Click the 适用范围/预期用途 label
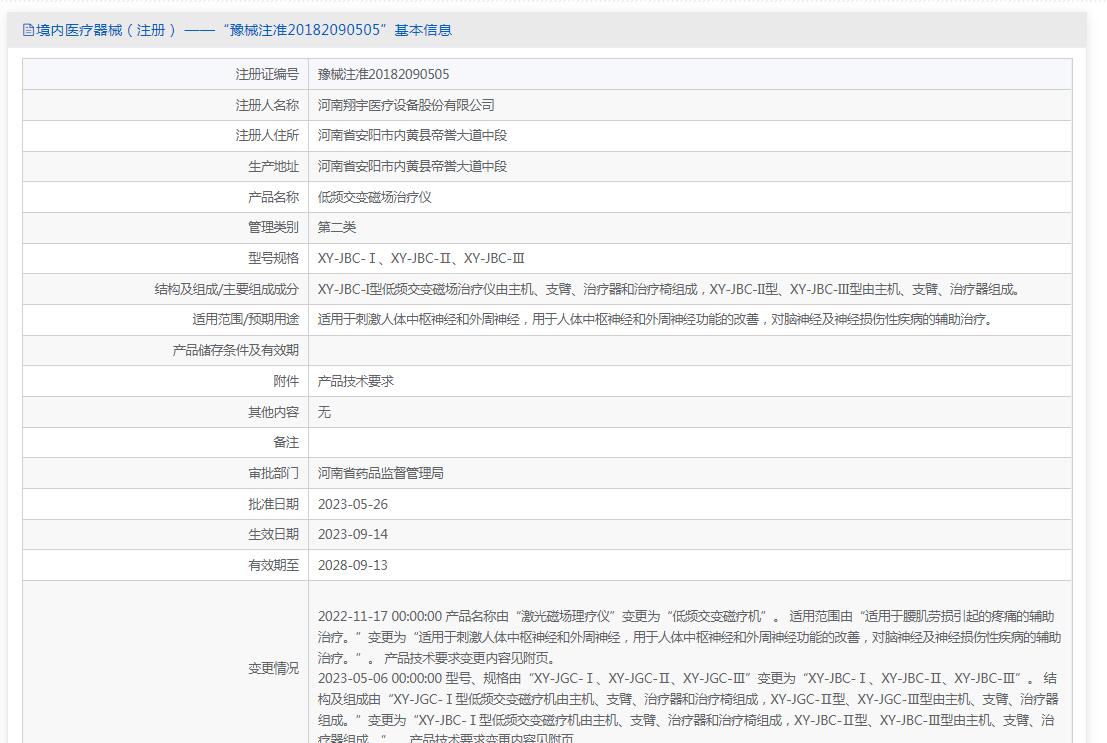Screen dimensions: 1107x743 (x=246, y=320)
